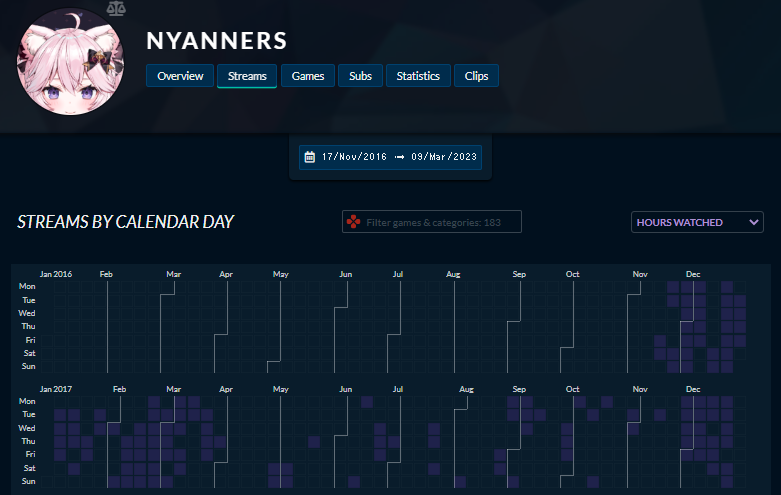Go to the Subs tab

(360, 76)
